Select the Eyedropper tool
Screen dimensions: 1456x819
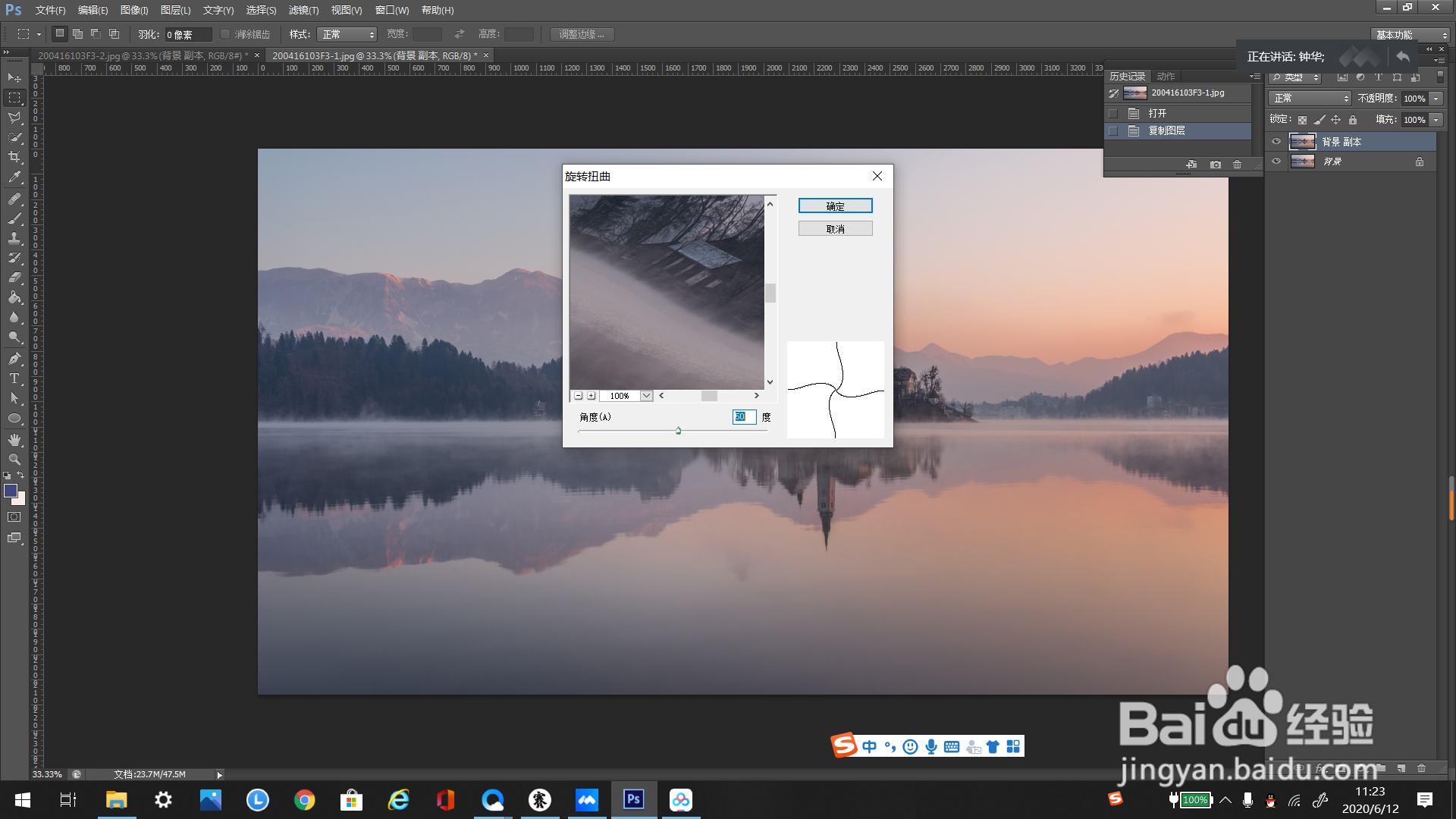tap(14, 177)
